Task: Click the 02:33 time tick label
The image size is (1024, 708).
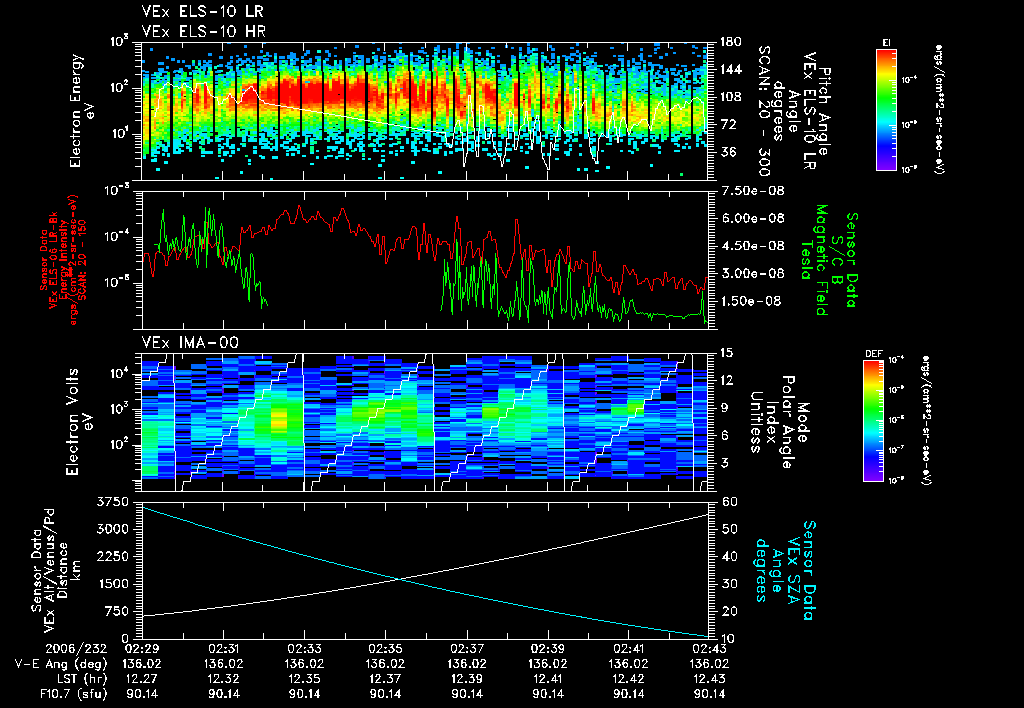Action: pyautogui.click(x=304, y=649)
